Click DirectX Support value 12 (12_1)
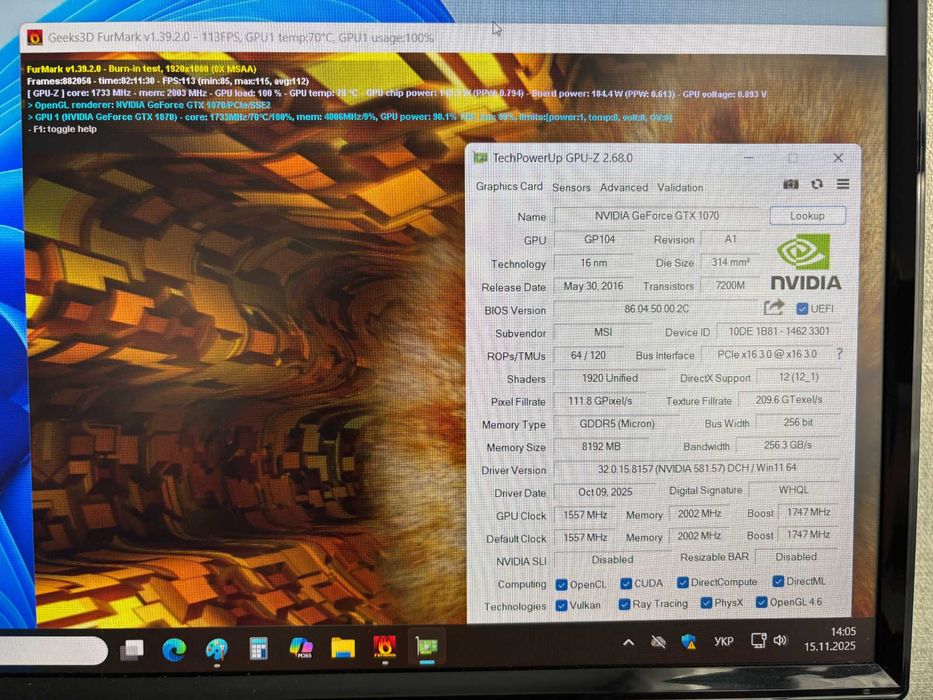 (x=799, y=377)
